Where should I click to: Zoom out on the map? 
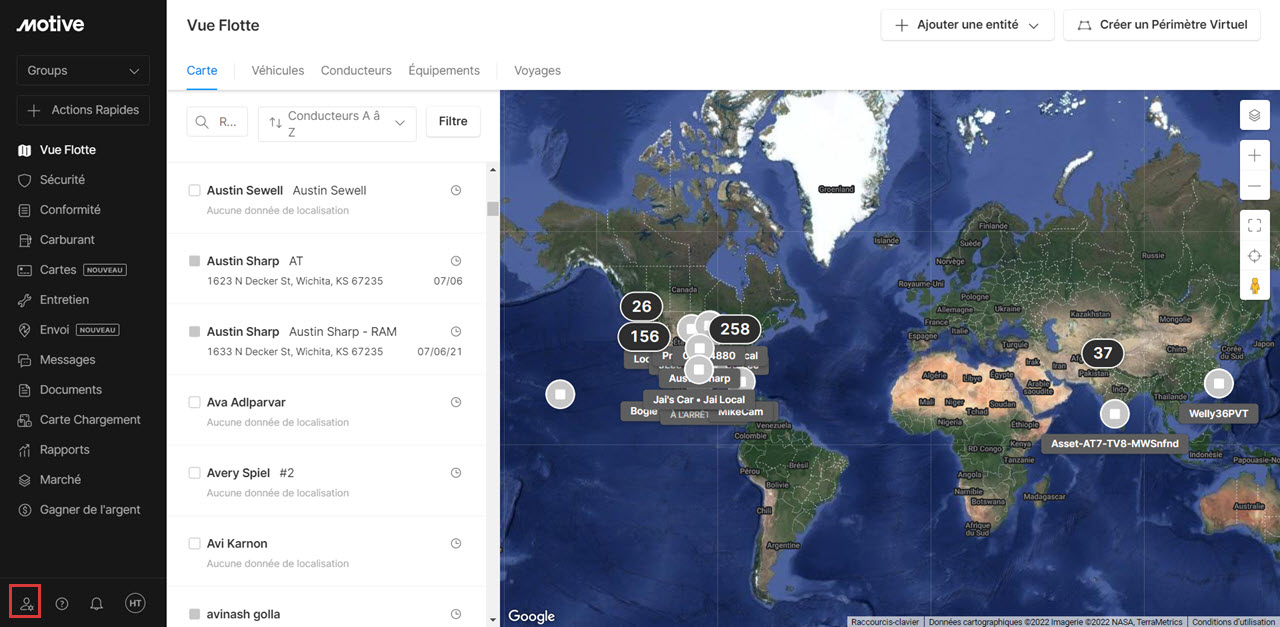click(x=1254, y=187)
